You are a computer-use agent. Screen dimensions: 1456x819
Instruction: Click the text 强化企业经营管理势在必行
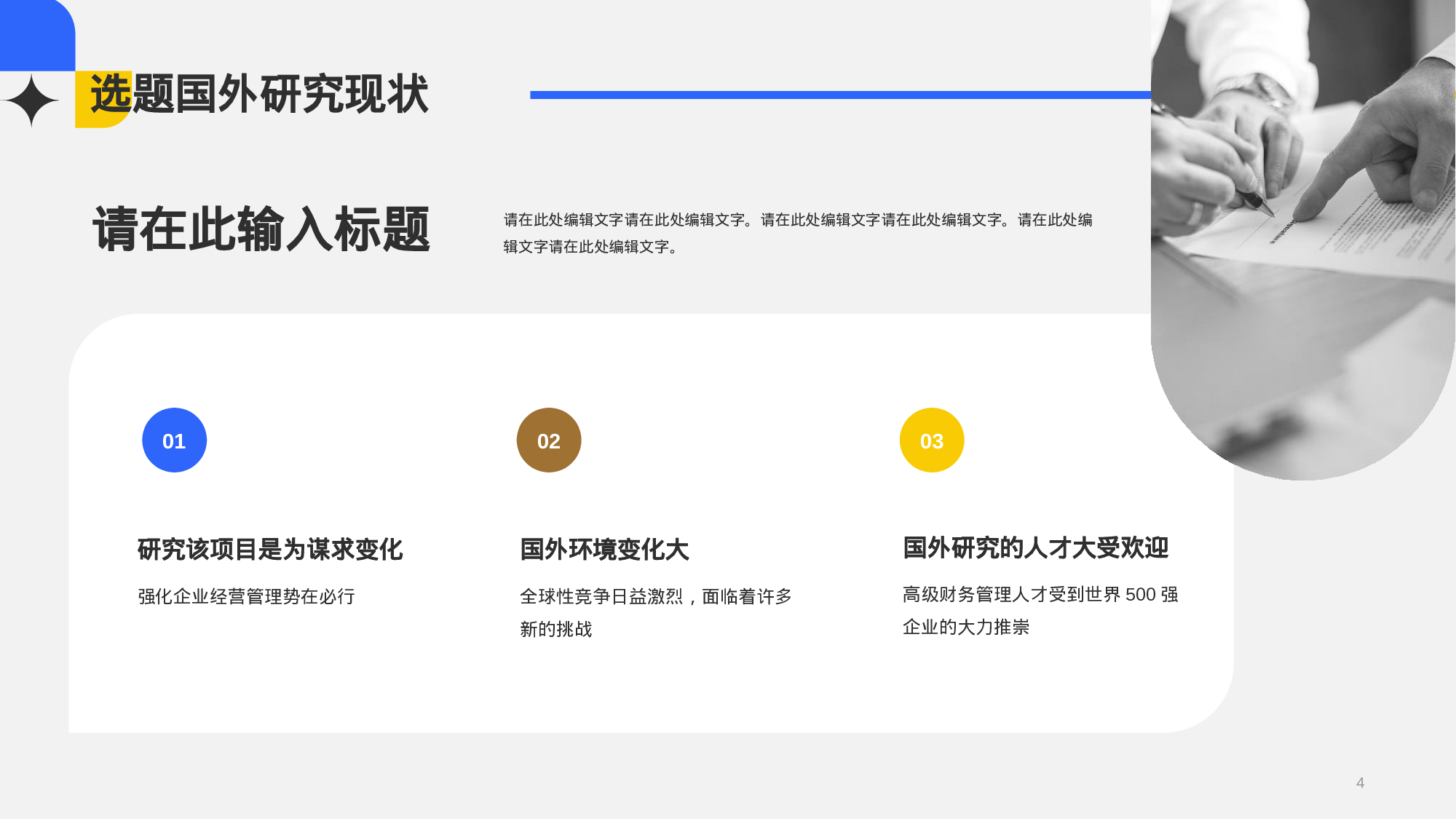[x=246, y=596]
